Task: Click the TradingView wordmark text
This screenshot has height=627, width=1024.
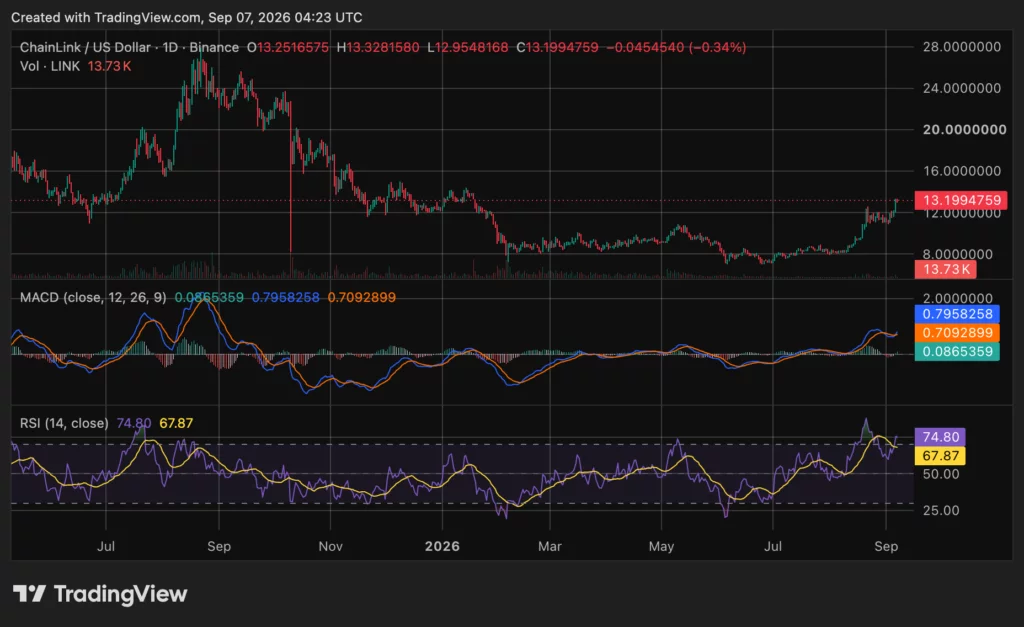Action: click(x=120, y=594)
